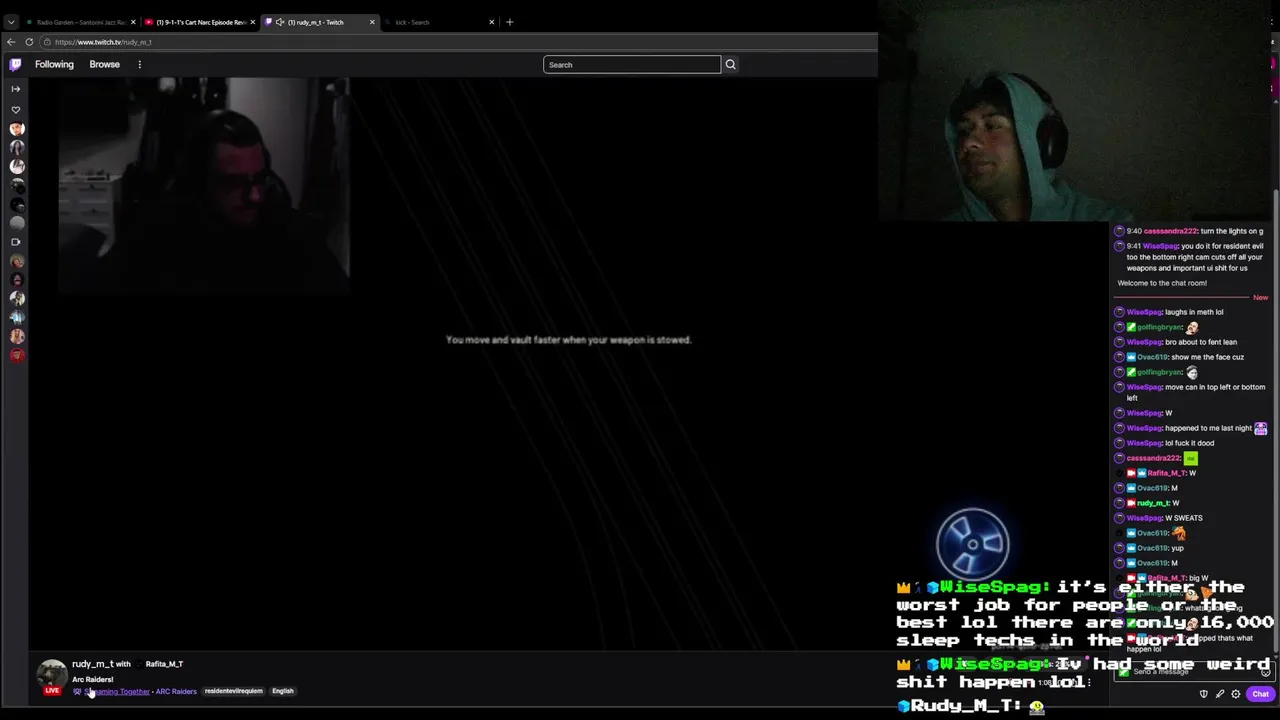Expand the left followed-channels sidebar

point(15,89)
